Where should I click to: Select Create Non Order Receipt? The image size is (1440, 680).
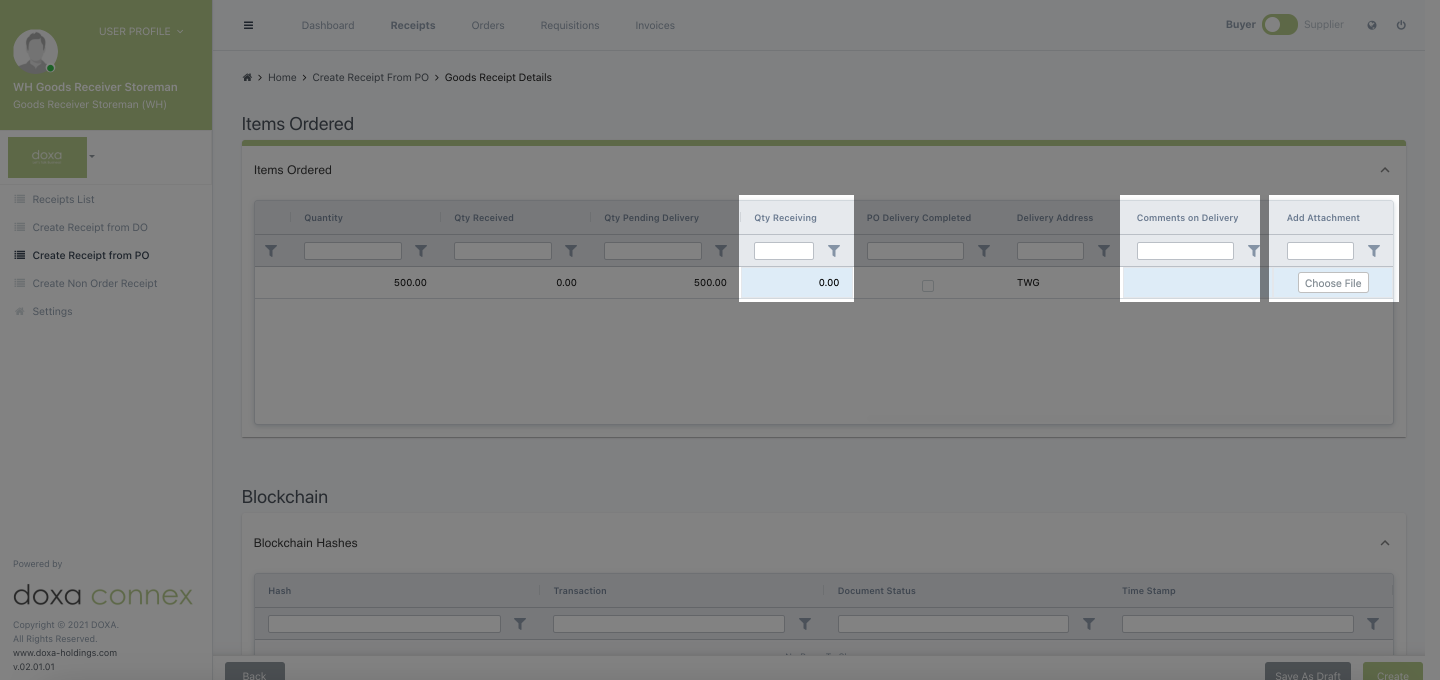[95, 283]
